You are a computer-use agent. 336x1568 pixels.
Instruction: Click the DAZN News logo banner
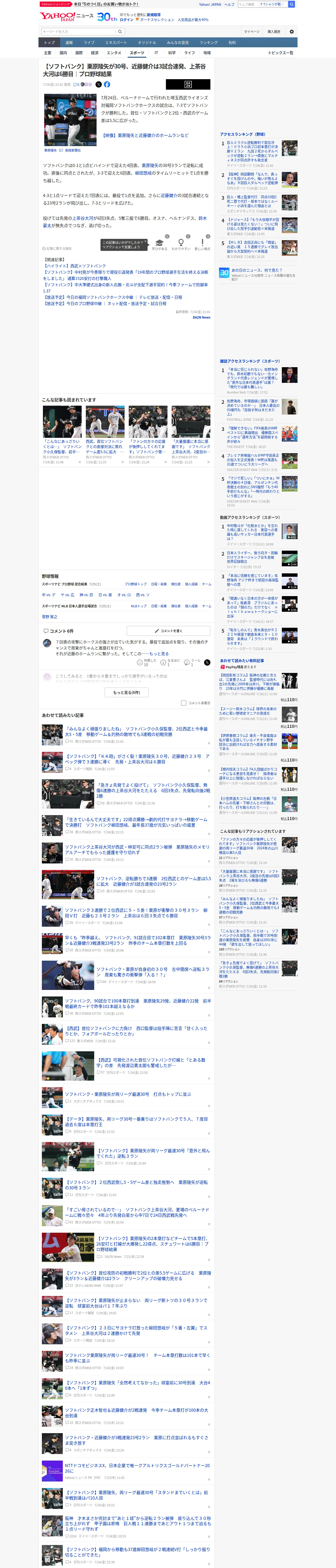[188, 85]
